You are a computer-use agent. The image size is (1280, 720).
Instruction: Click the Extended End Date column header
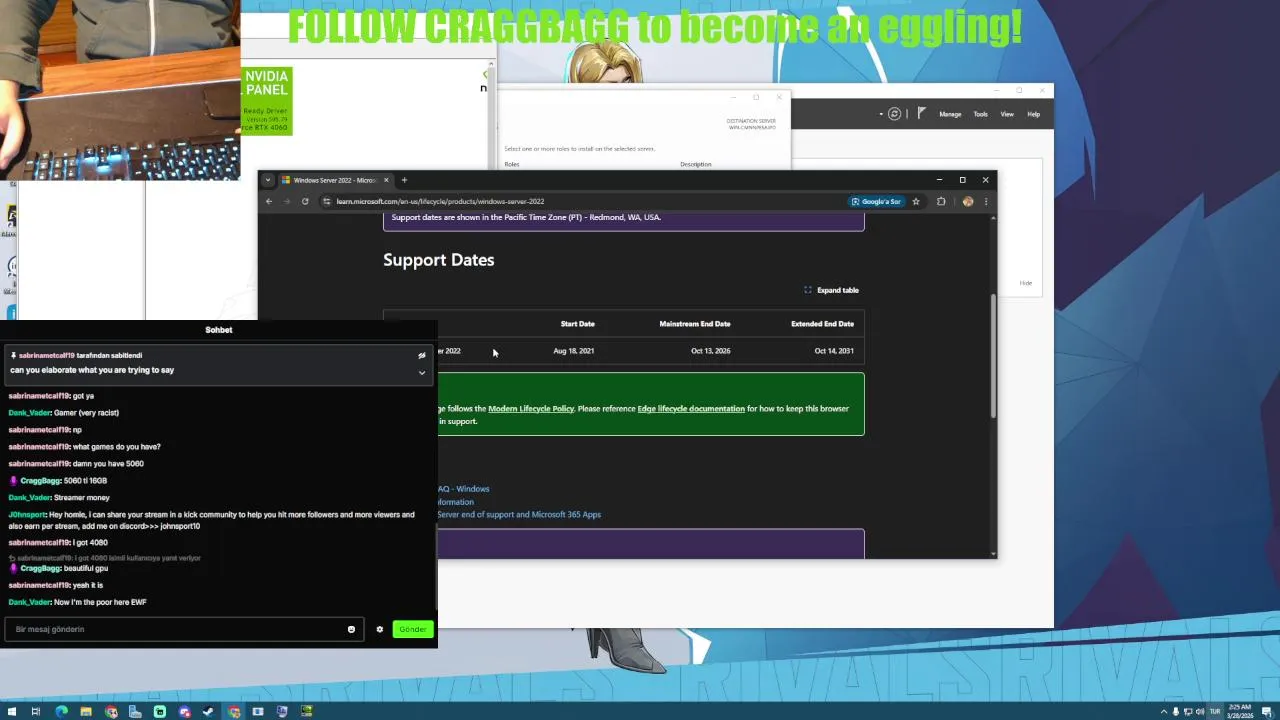pyautogui.click(x=822, y=324)
